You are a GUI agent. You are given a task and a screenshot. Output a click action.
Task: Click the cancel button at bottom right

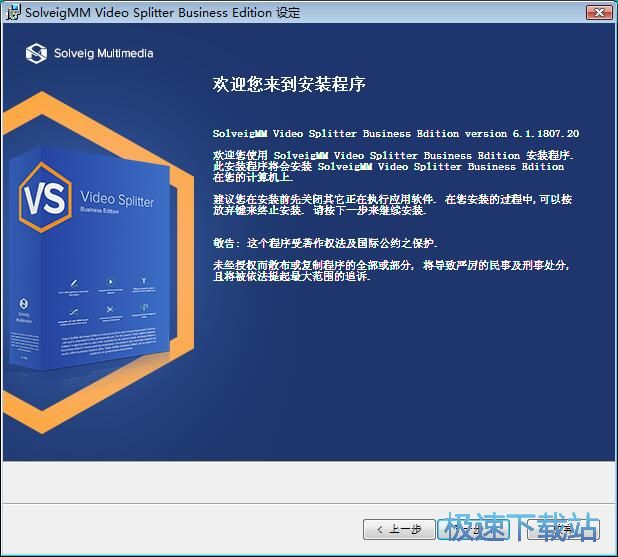coord(563,529)
